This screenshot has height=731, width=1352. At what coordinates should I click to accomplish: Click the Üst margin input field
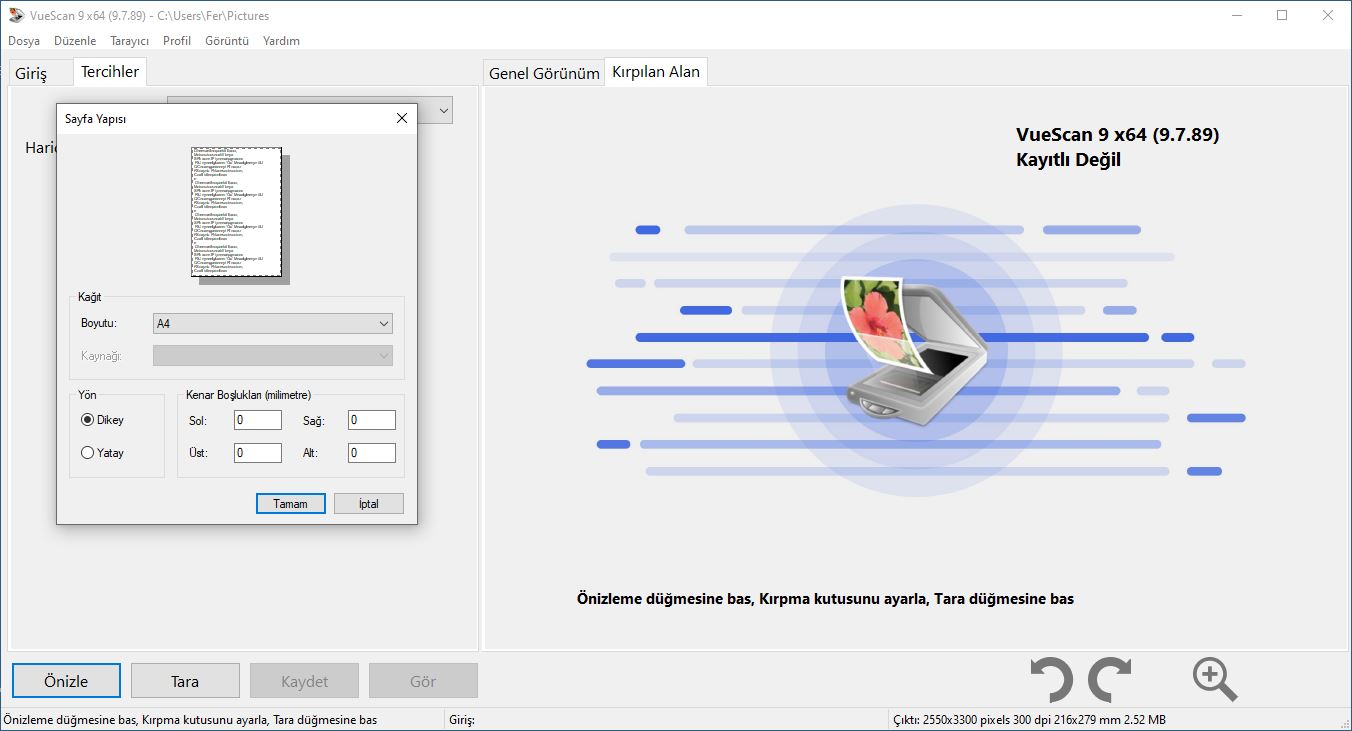tap(258, 453)
